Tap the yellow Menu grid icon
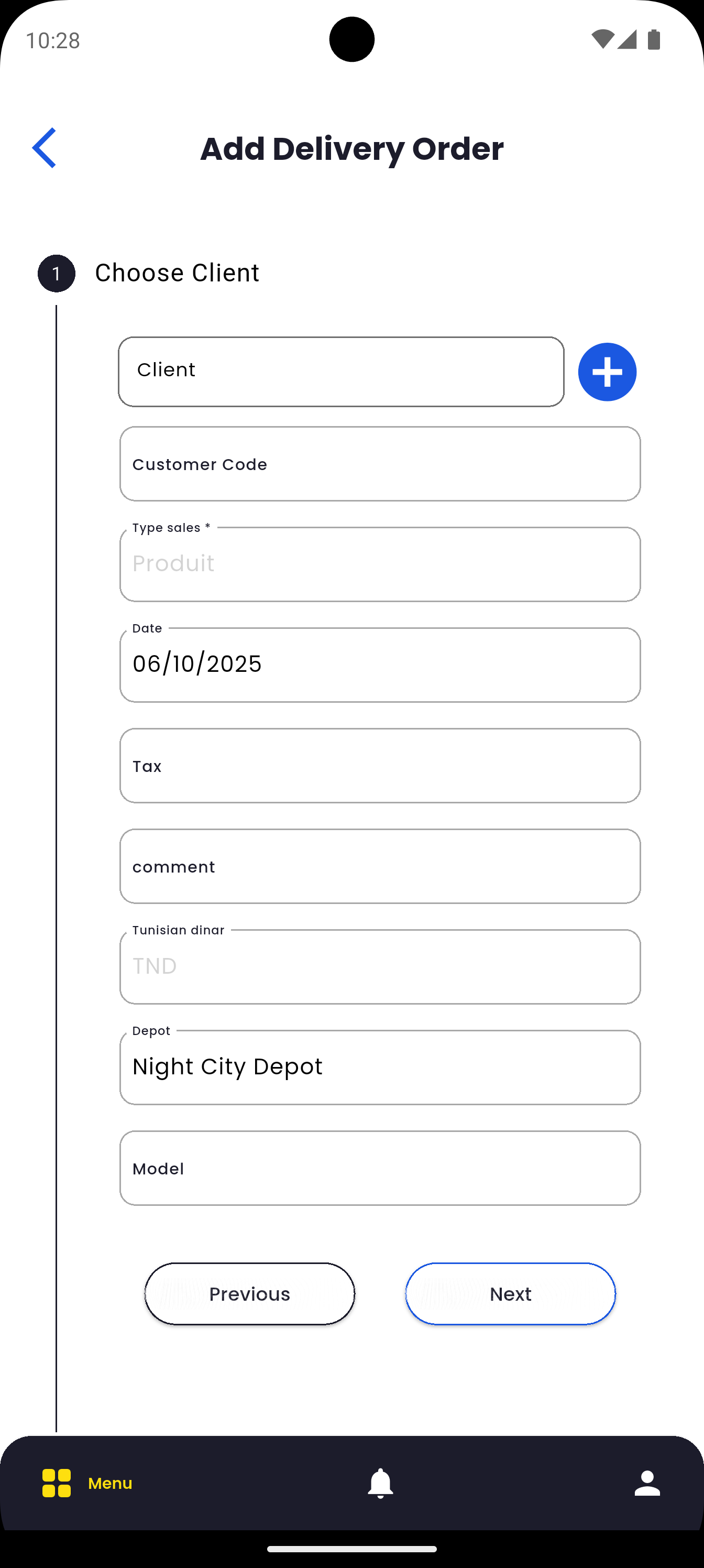The width and height of the screenshot is (704, 1568). [x=57, y=1483]
